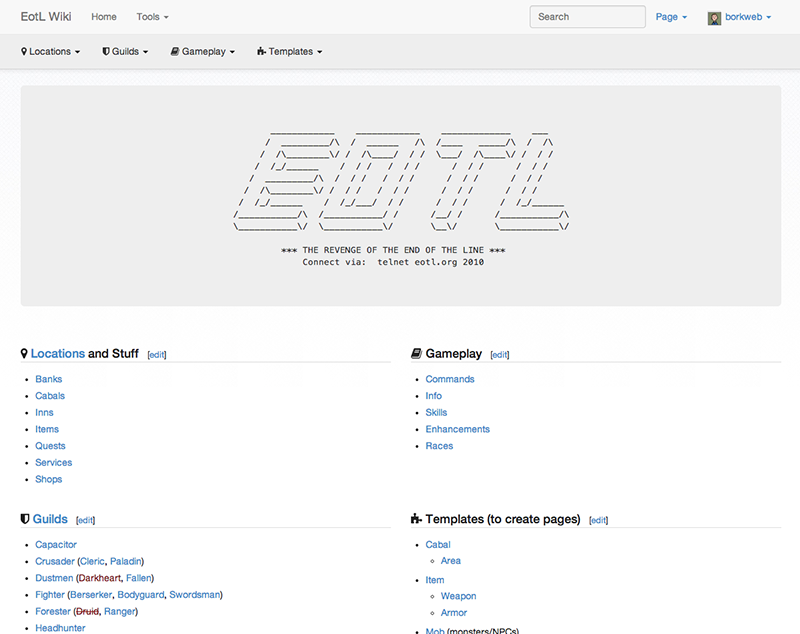Go to the Home nav link
Viewport: 800px width, 634px height.
pos(104,17)
